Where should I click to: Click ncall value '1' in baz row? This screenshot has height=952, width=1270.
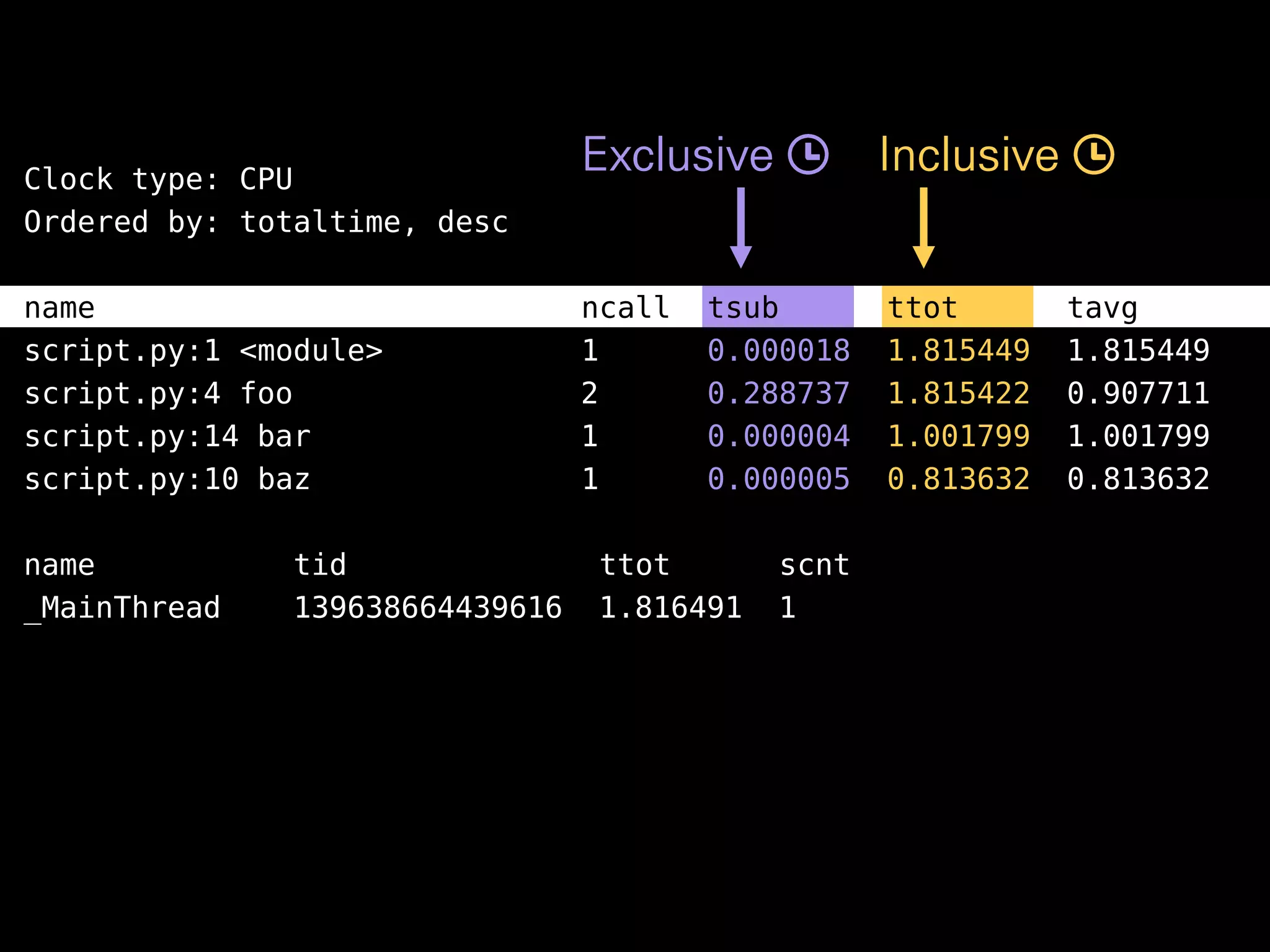point(590,480)
